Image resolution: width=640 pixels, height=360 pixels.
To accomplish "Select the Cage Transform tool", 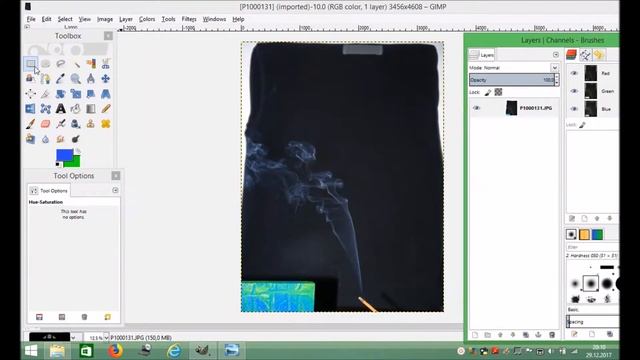I will click(x=46, y=109).
